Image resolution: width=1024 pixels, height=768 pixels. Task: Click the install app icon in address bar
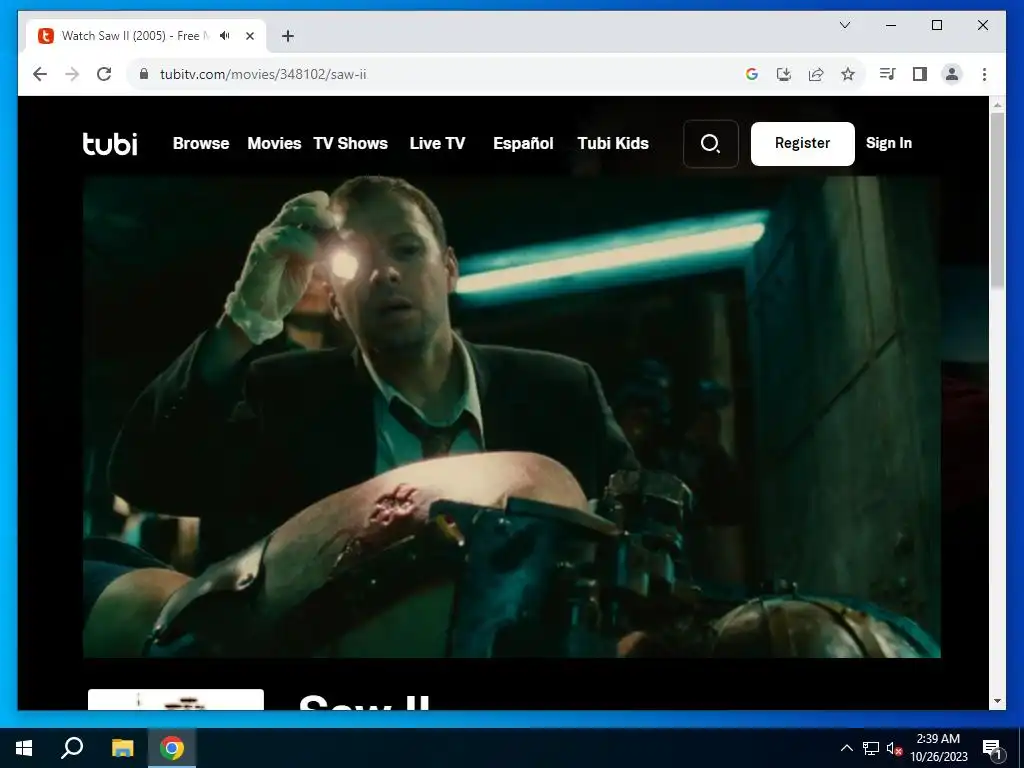click(784, 74)
